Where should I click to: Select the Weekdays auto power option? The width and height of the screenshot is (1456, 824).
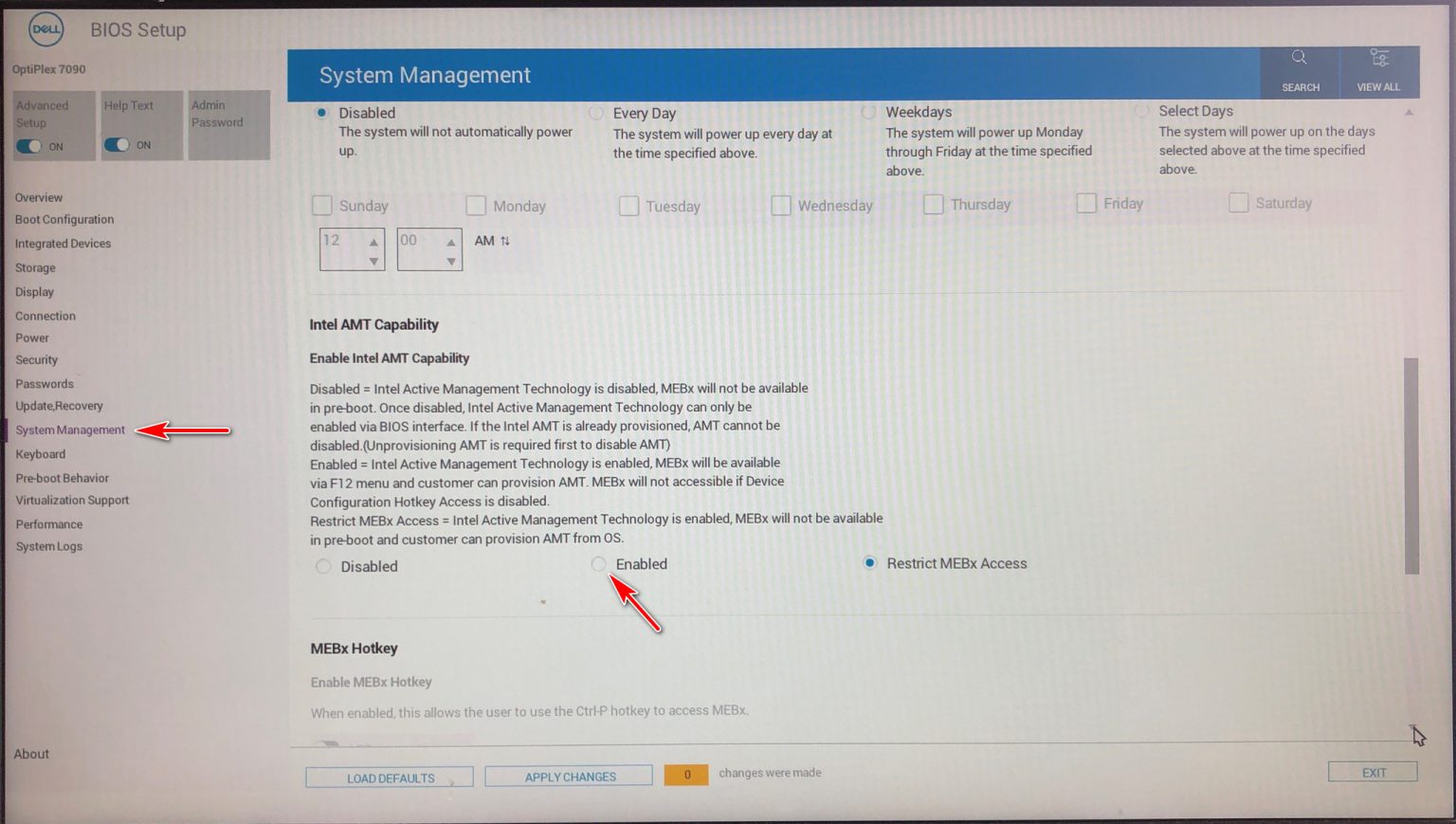click(869, 111)
